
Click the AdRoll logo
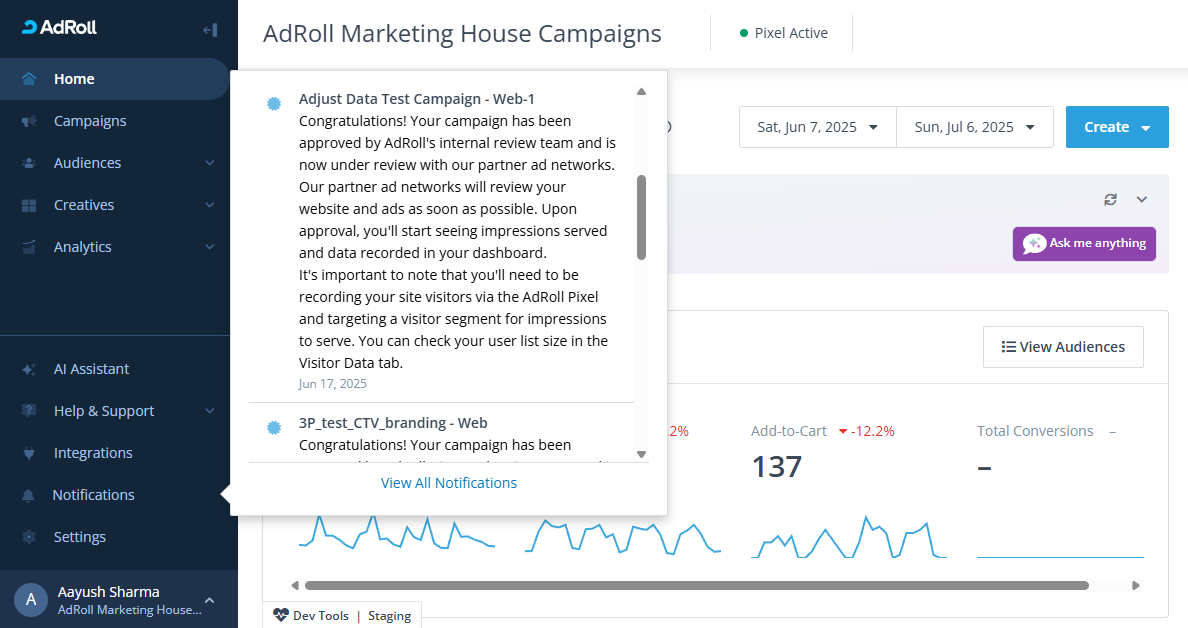pos(59,28)
